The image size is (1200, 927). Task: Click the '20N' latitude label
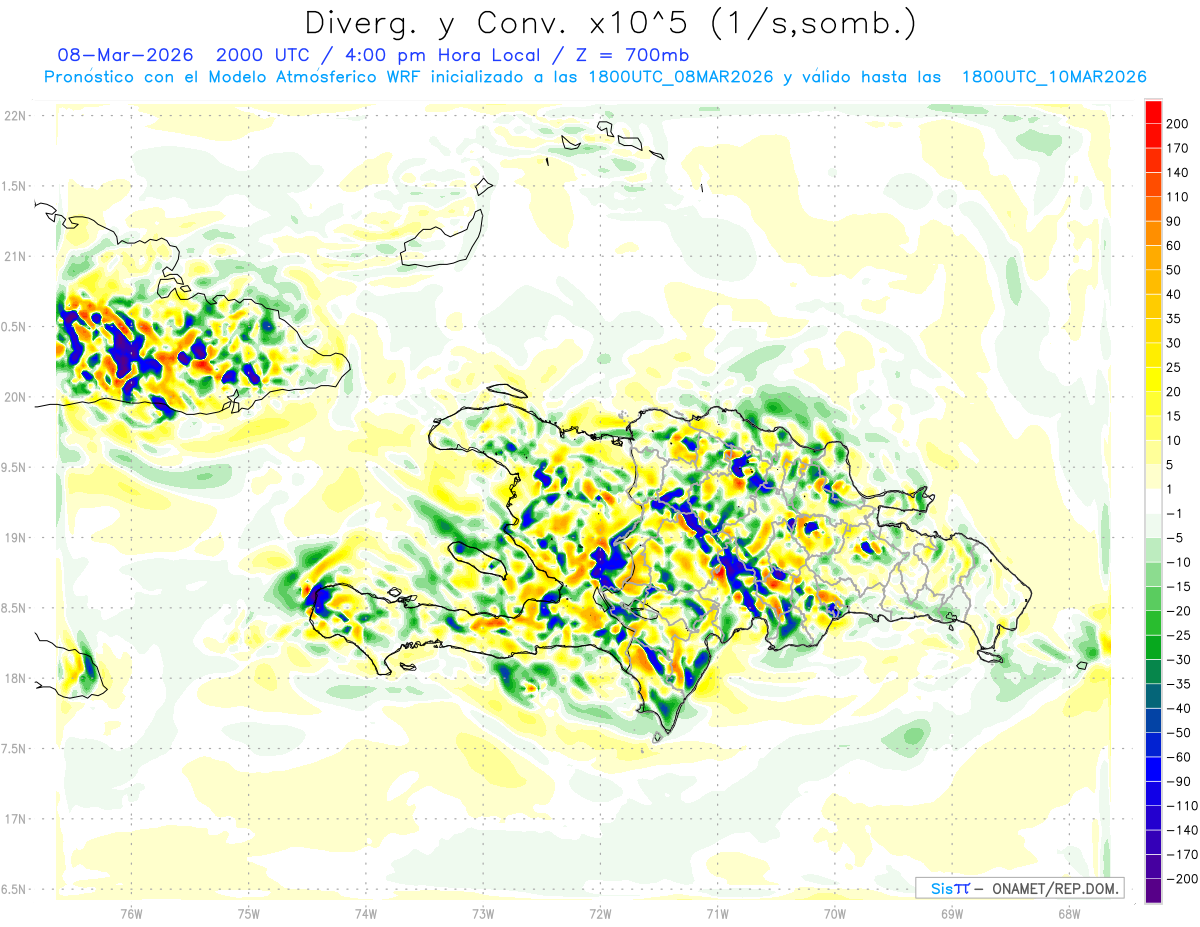pos(15,397)
